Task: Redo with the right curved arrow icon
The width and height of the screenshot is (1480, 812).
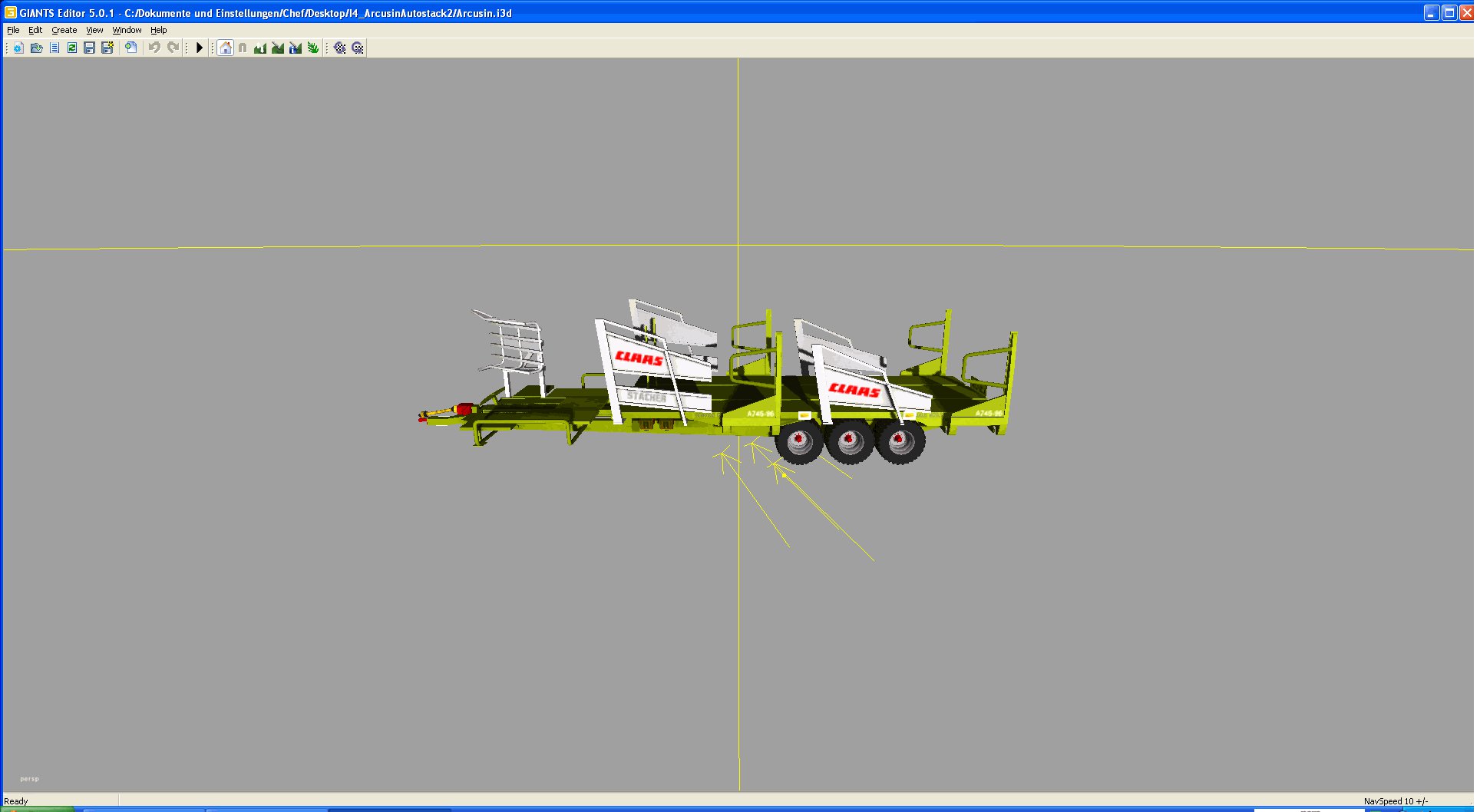Action: (173, 48)
